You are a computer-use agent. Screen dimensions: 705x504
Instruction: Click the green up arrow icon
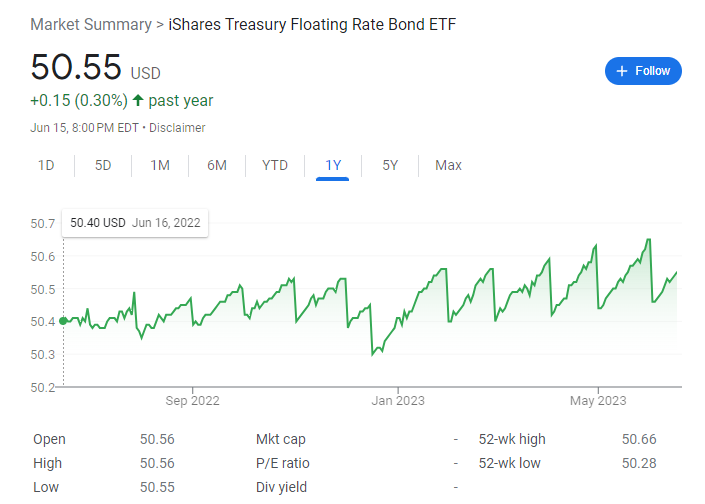(138, 101)
